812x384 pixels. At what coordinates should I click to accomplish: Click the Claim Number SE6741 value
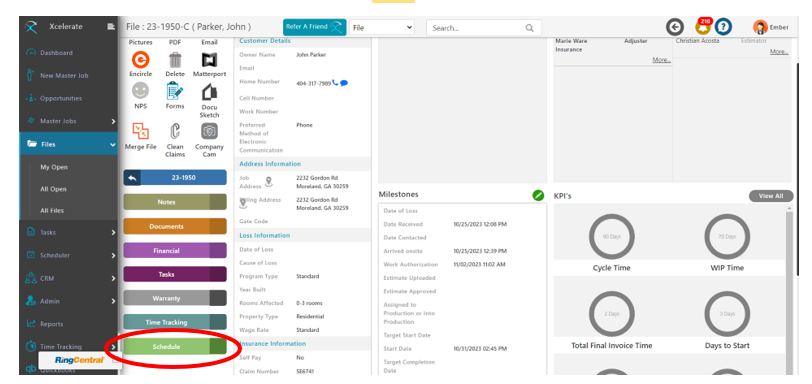coord(305,372)
